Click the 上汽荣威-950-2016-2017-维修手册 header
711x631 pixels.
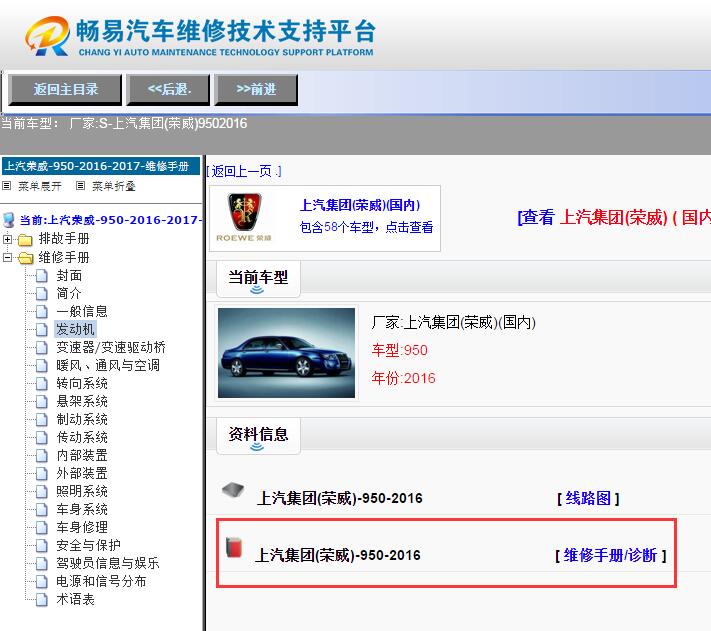[x=101, y=166]
